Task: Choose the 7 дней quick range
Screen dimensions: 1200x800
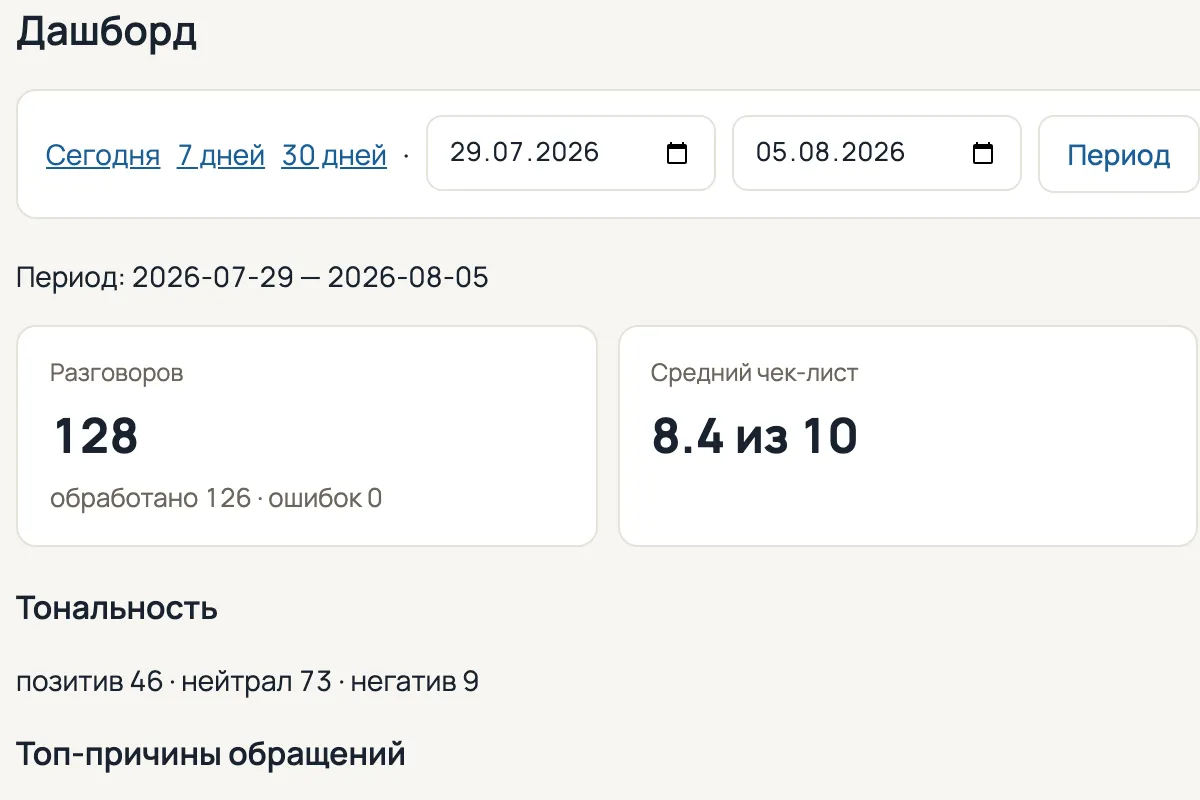Action: coord(221,155)
